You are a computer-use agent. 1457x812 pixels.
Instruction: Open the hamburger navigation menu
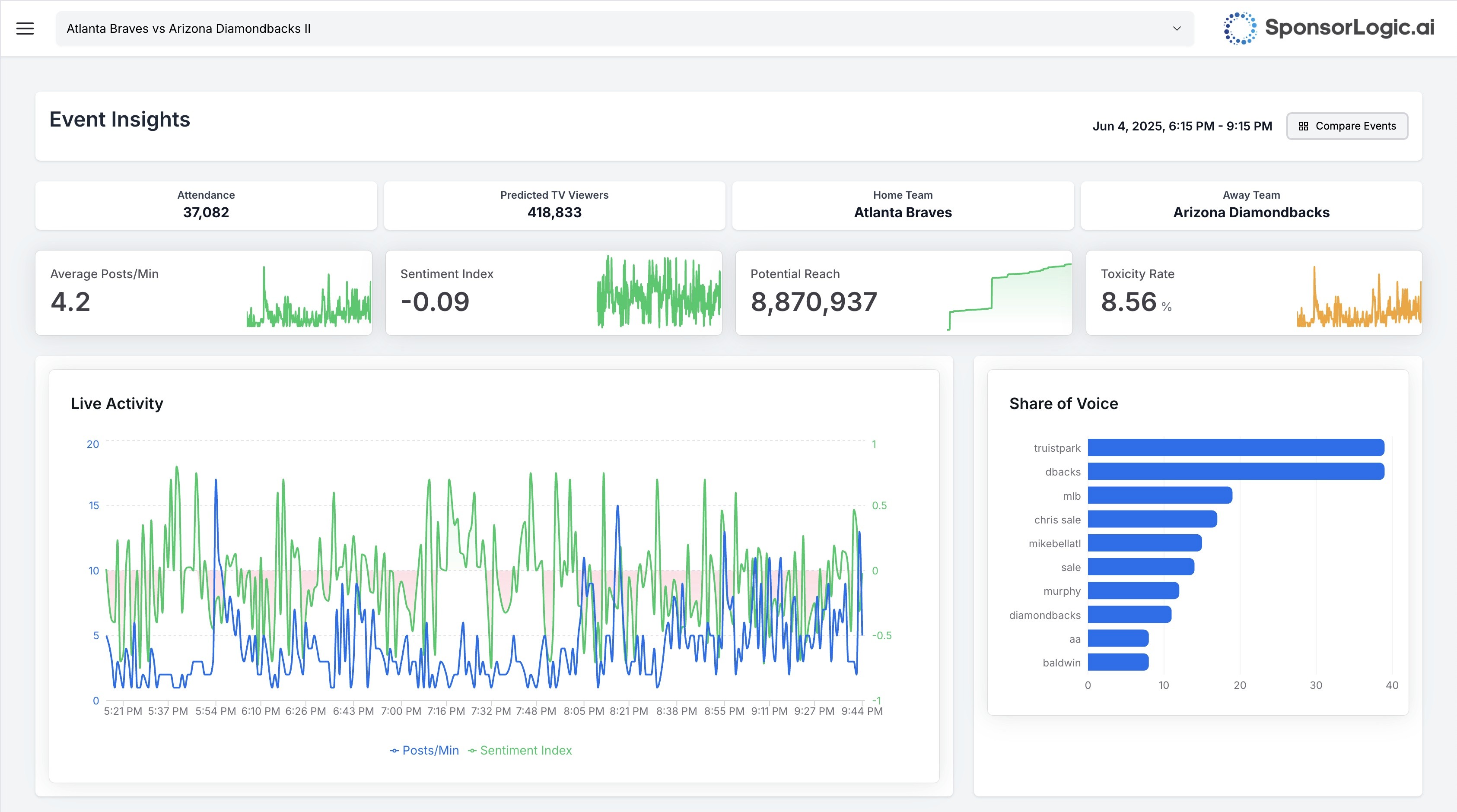[25, 28]
